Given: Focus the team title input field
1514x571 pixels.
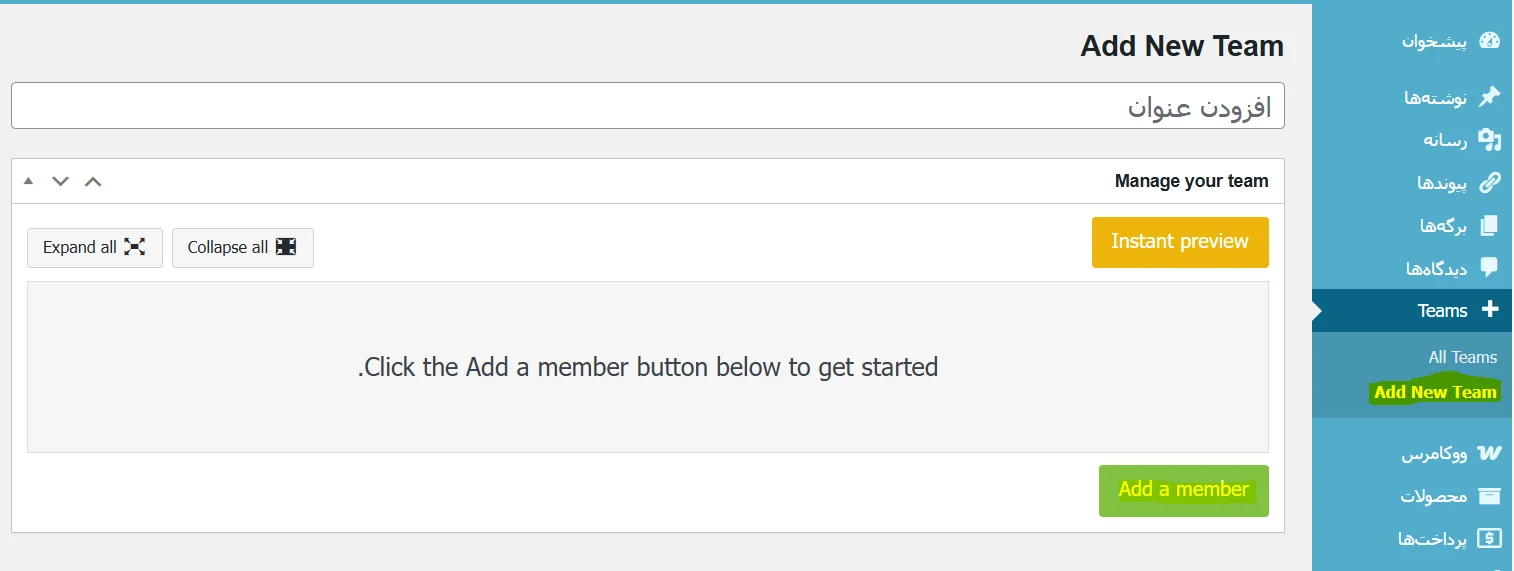Looking at the screenshot, I should [x=647, y=105].
